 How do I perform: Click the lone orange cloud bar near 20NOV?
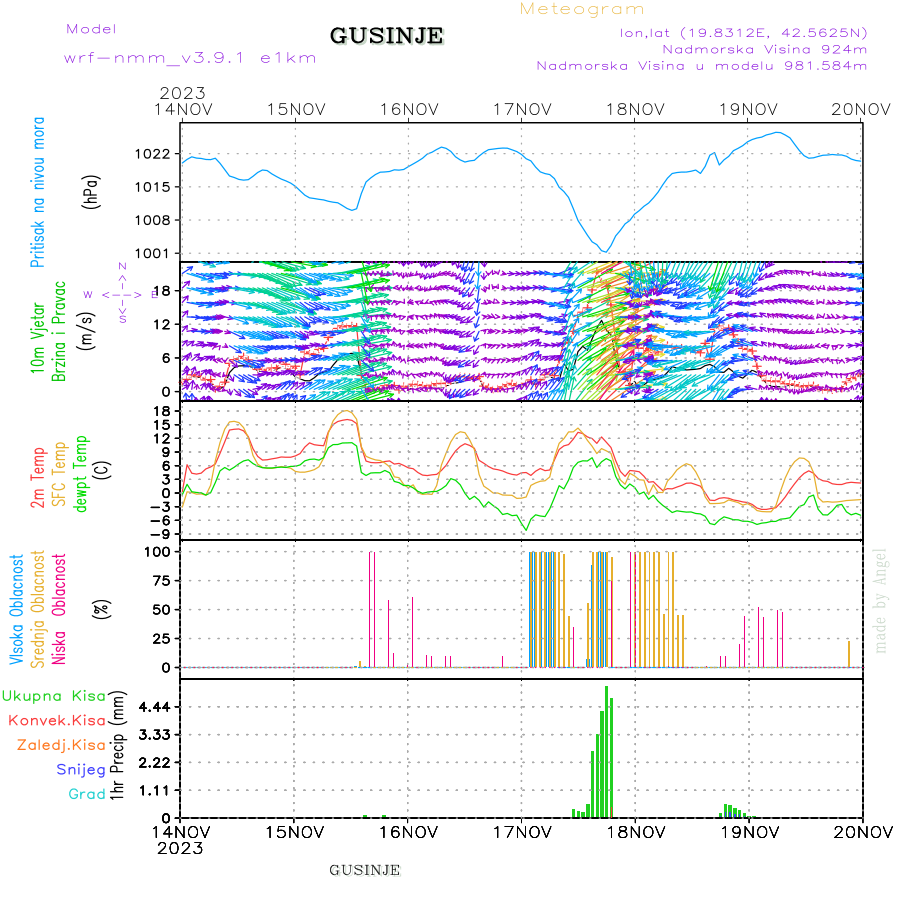click(849, 654)
